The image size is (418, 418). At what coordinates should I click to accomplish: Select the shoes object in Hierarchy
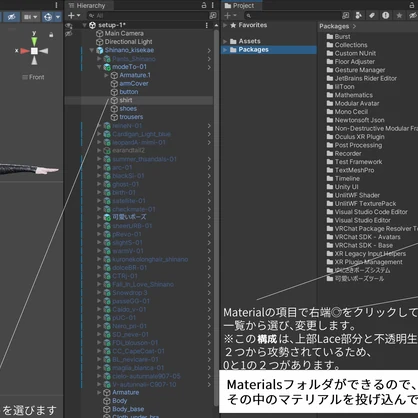point(128,109)
